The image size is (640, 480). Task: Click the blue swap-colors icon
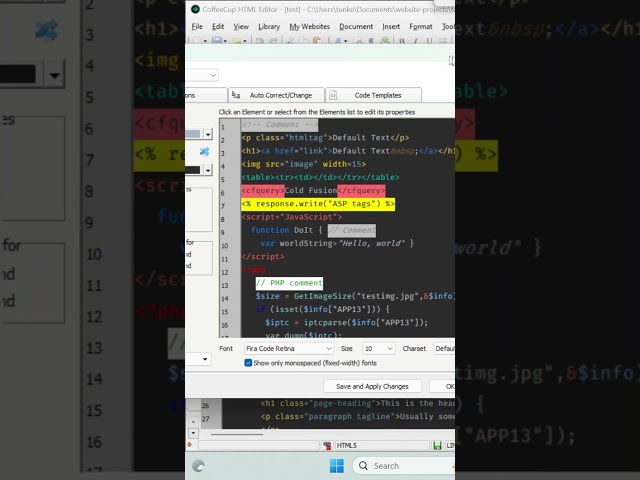click(x=204, y=152)
